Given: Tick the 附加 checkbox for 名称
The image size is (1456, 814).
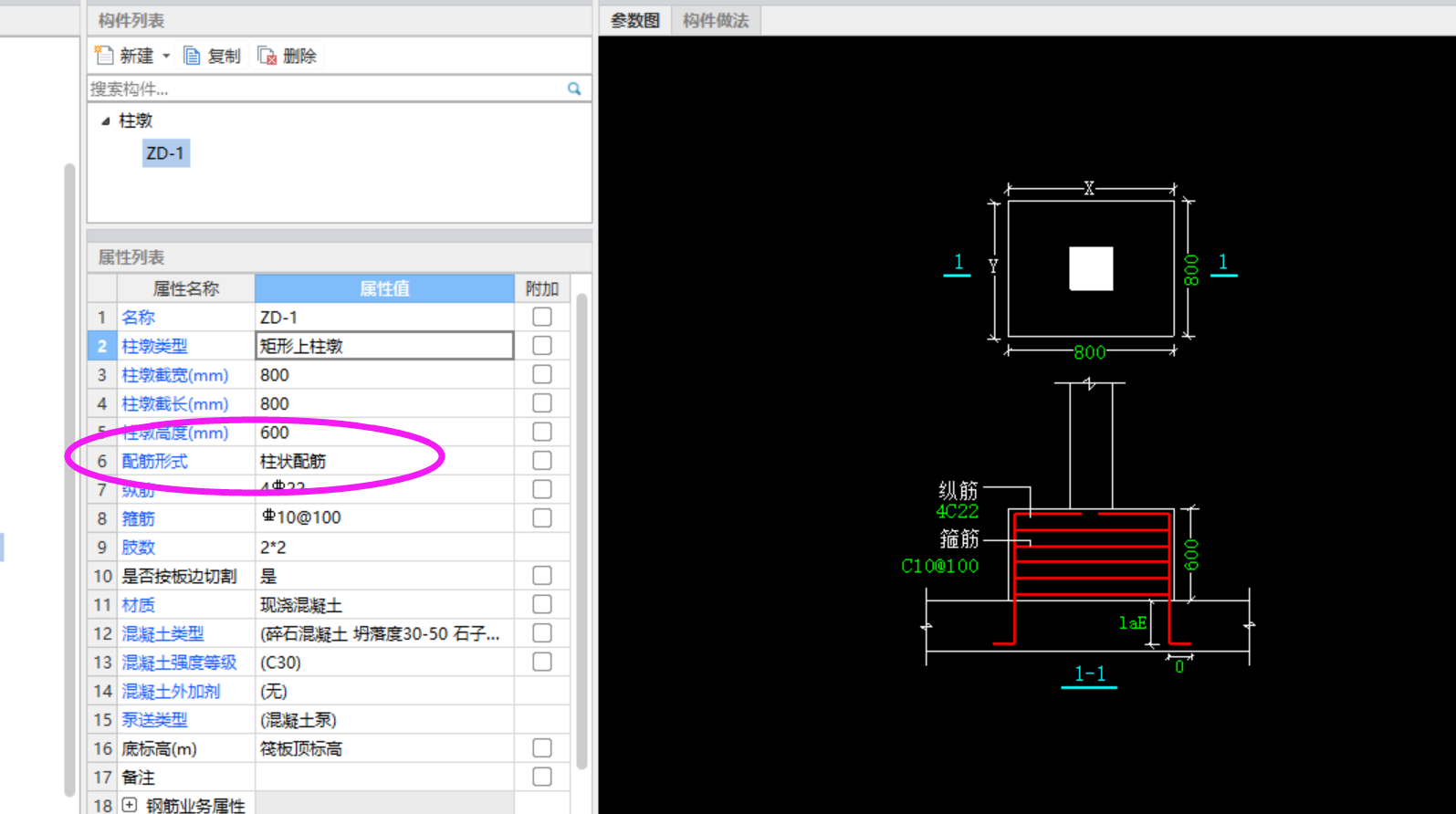Looking at the screenshot, I should tap(542, 317).
